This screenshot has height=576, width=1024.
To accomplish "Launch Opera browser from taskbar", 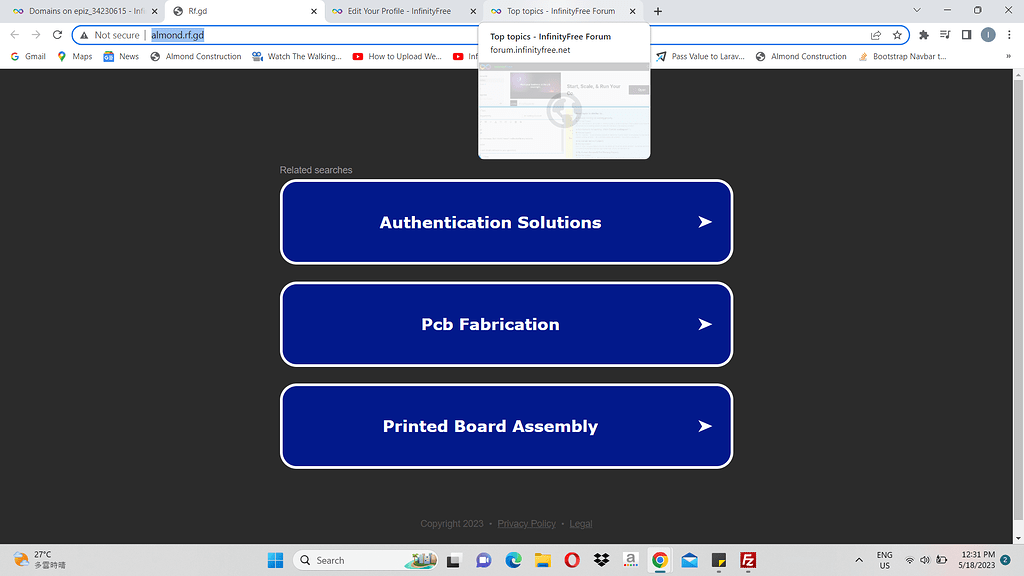I will (x=572, y=560).
